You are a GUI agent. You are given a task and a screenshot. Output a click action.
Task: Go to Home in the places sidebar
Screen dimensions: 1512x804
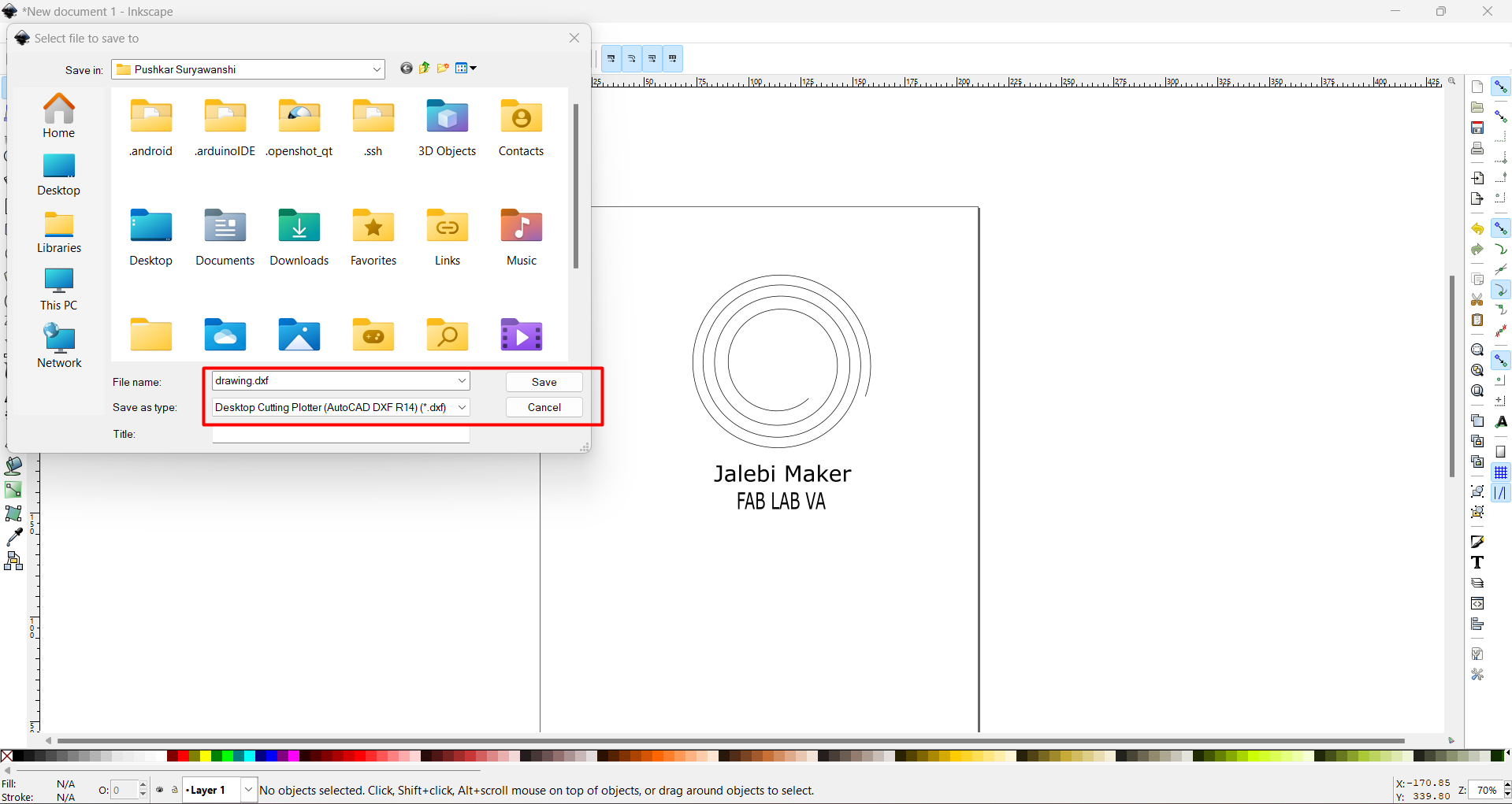[x=59, y=116]
